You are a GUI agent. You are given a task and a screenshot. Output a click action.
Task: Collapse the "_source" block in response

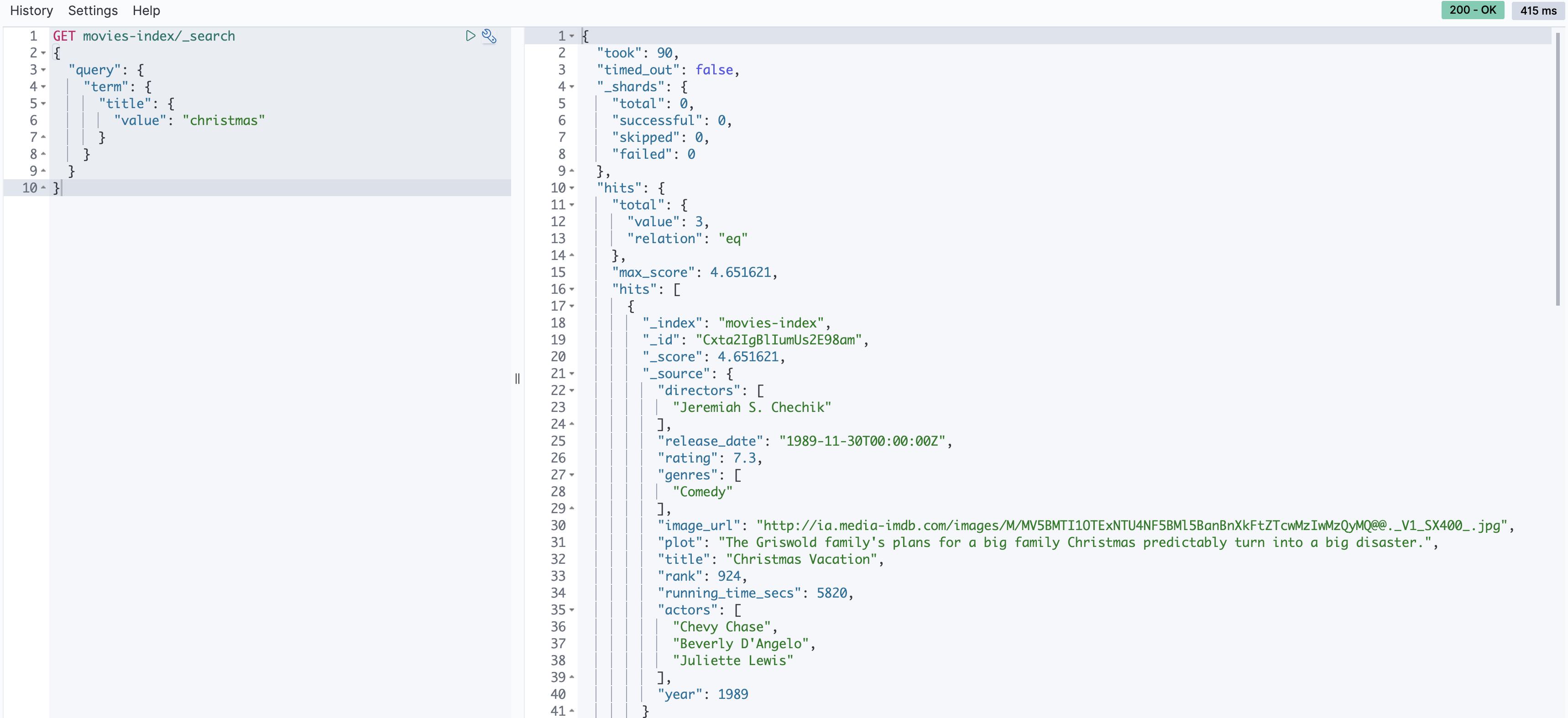coord(572,374)
